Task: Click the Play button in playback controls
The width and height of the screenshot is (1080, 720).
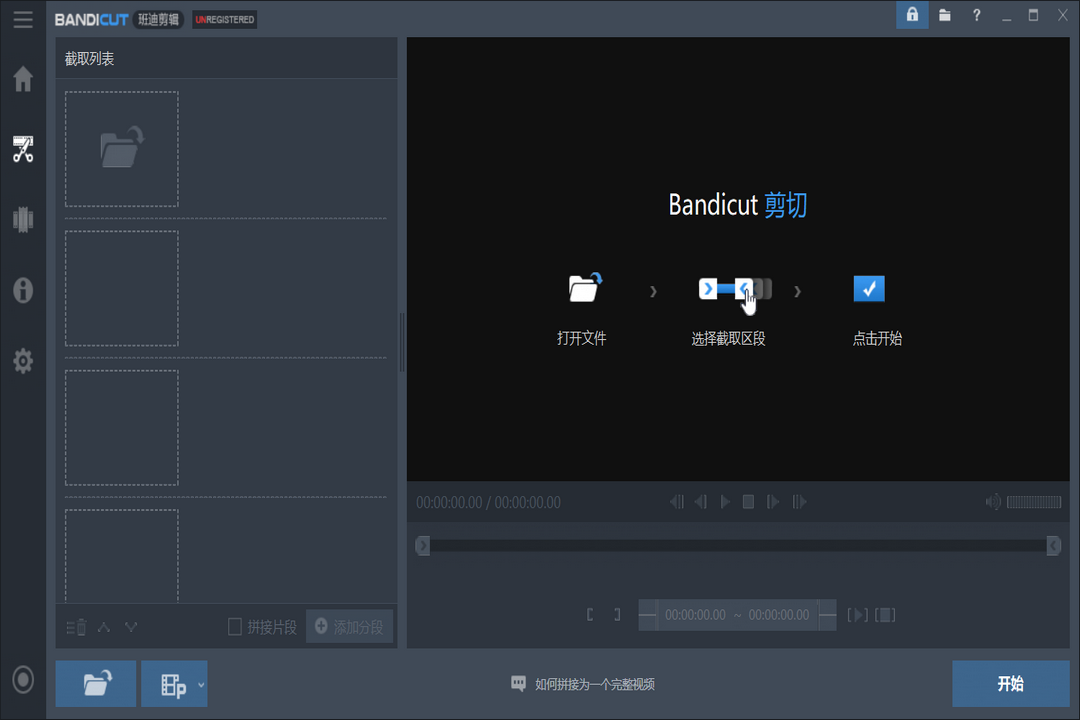Action: click(724, 502)
